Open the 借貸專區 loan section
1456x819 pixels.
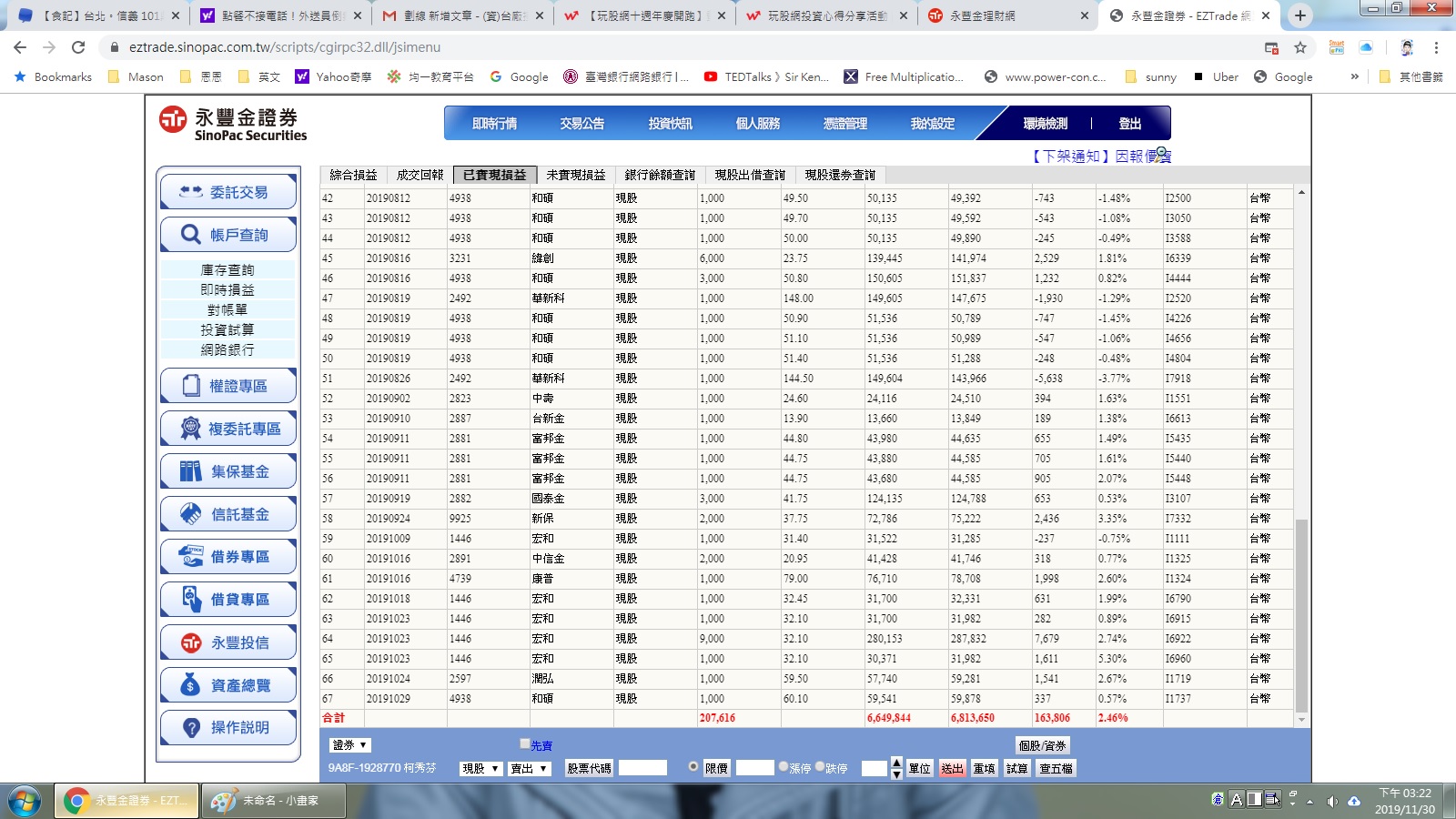(228, 600)
